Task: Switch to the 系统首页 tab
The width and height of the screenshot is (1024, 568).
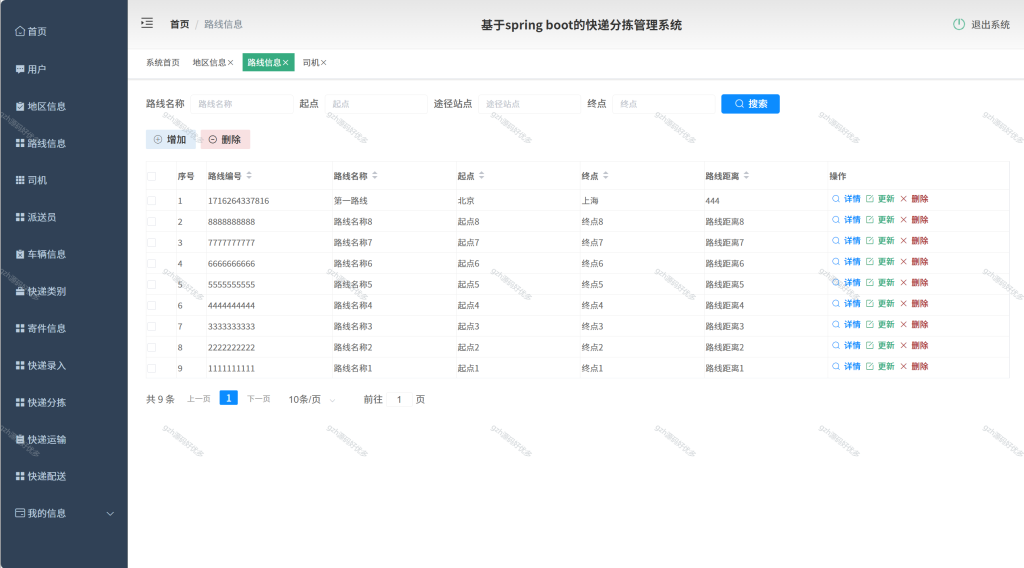Action: 163,63
